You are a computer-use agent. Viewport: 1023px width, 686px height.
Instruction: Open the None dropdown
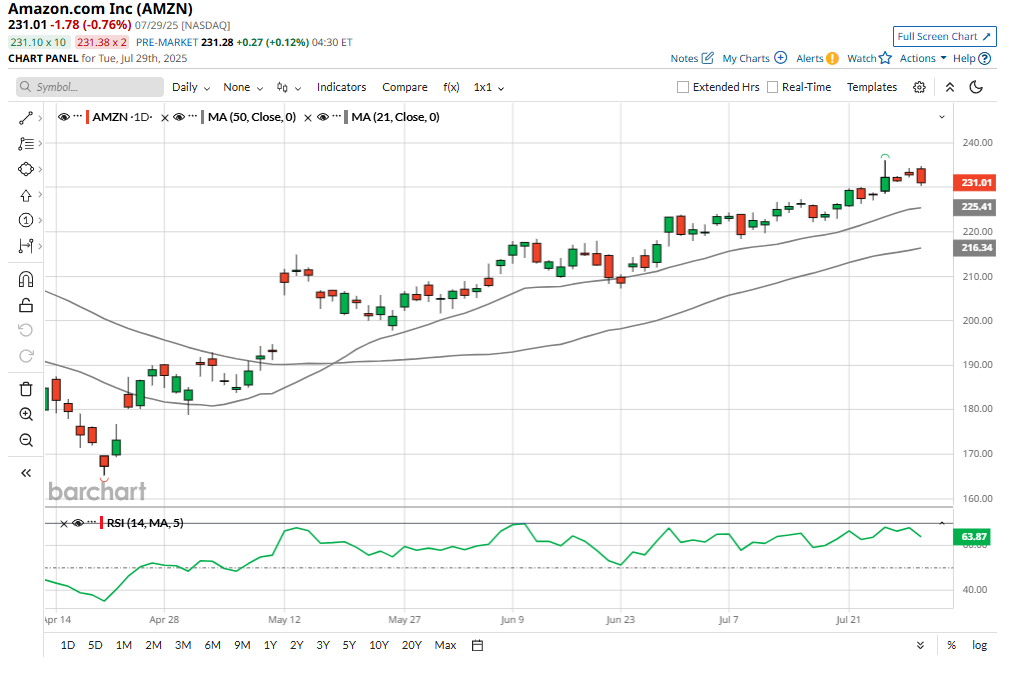click(243, 87)
